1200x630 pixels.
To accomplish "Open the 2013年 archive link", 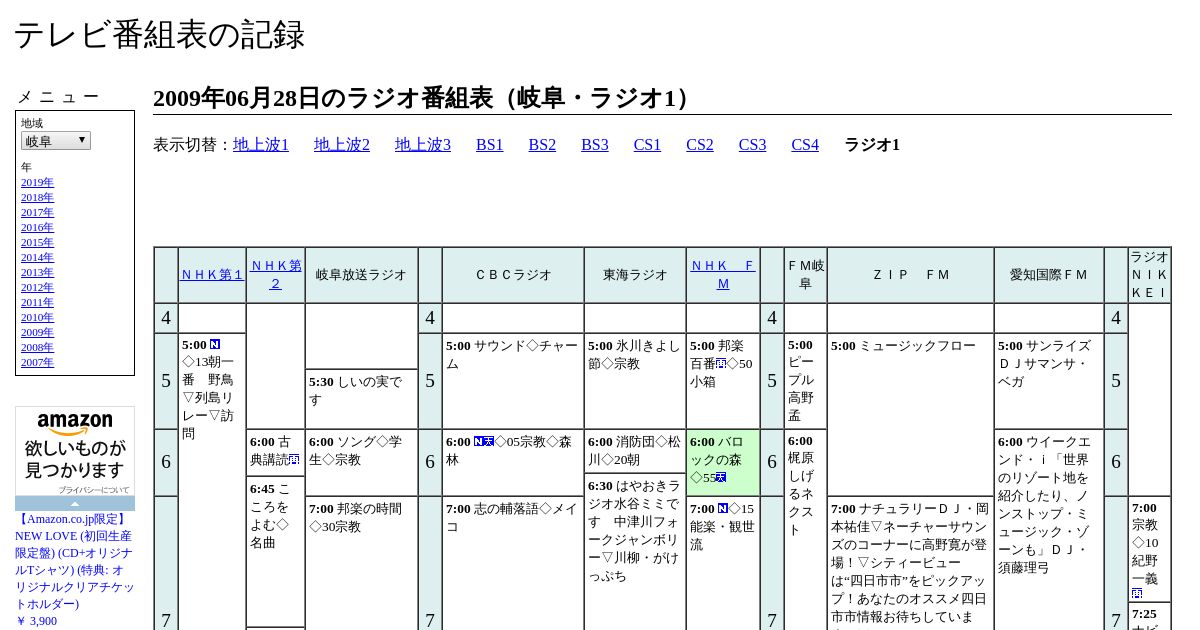I will point(37,272).
